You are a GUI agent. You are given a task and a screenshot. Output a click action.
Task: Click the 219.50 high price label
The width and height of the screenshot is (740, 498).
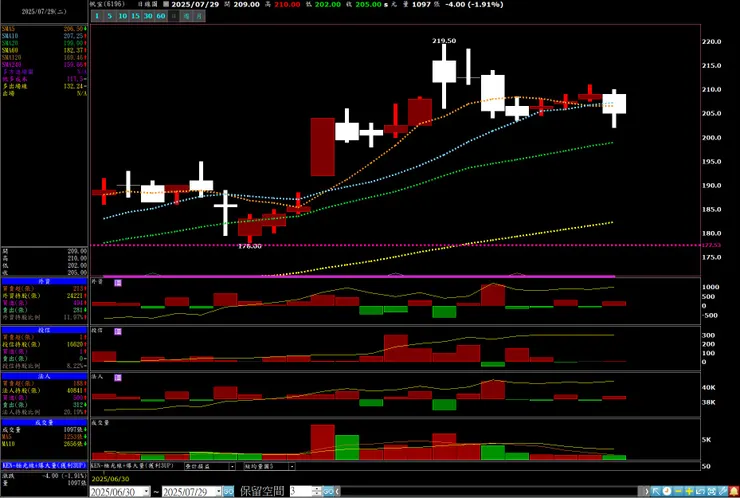click(444, 41)
